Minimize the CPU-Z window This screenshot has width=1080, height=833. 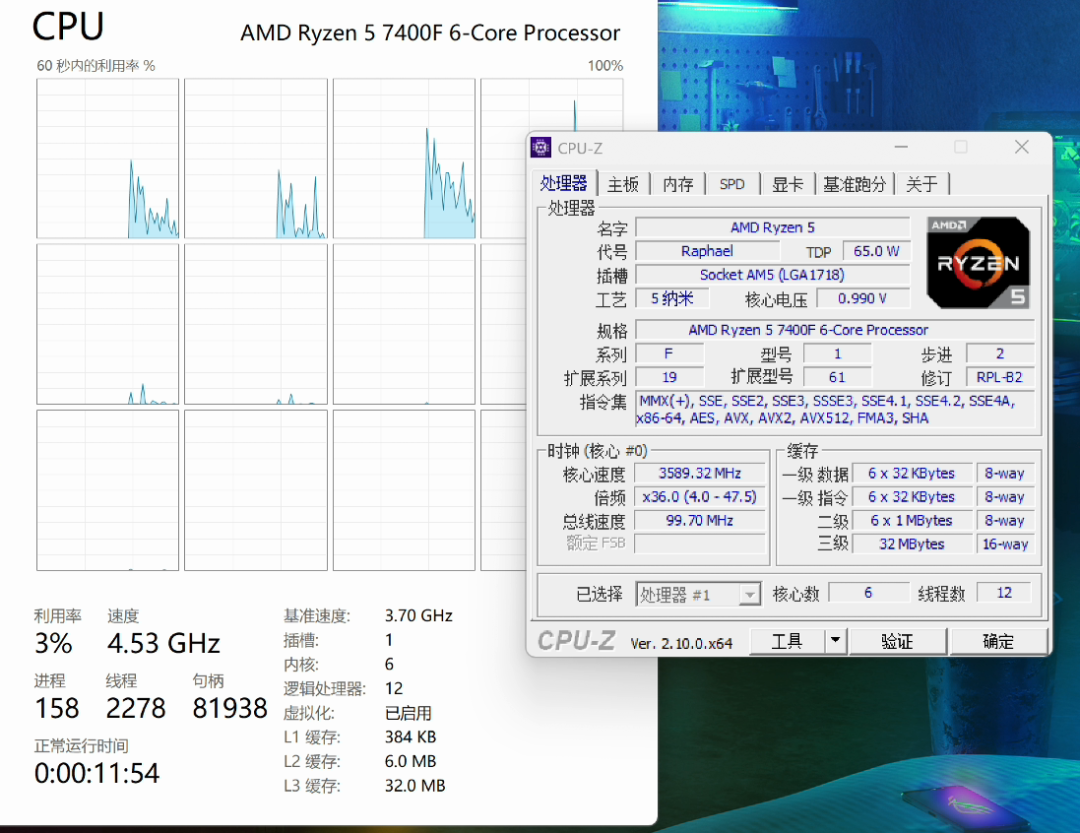click(901, 147)
